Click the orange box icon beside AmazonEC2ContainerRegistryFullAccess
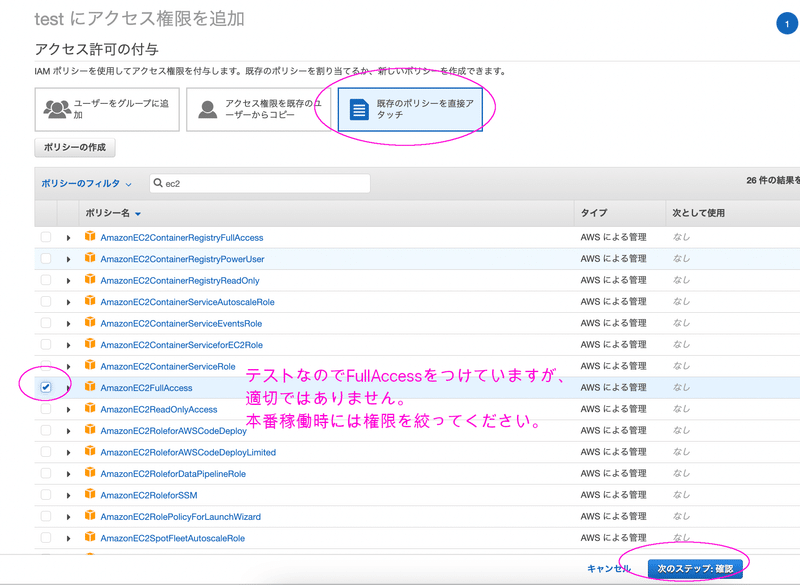The image size is (800, 585). pos(90,236)
